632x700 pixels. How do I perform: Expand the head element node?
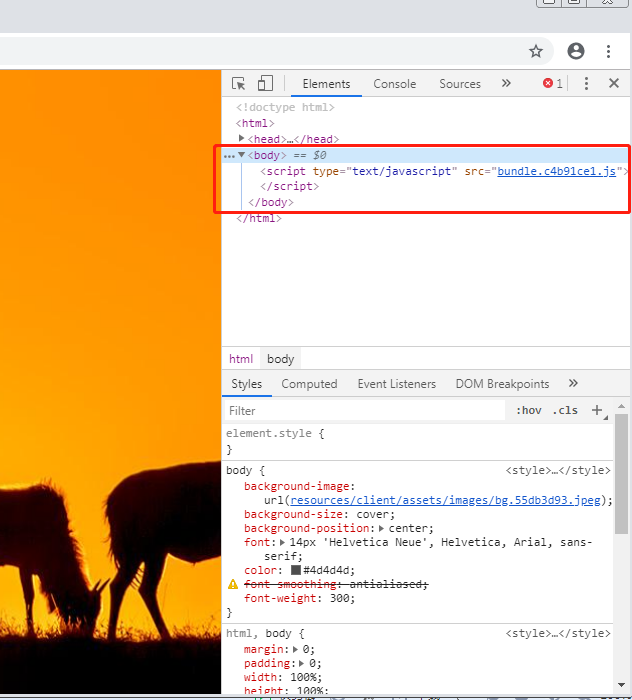click(x=241, y=138)
